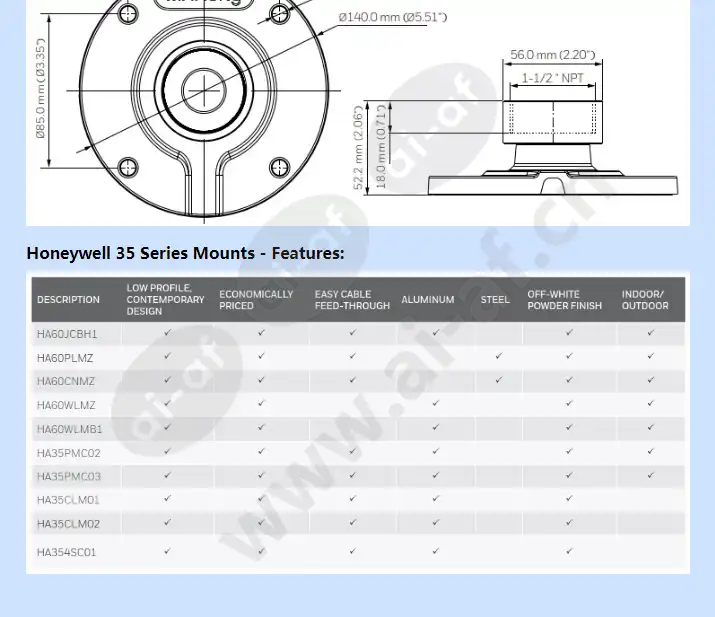Click the HA60PLMZ model name

(x=65, y=358)
